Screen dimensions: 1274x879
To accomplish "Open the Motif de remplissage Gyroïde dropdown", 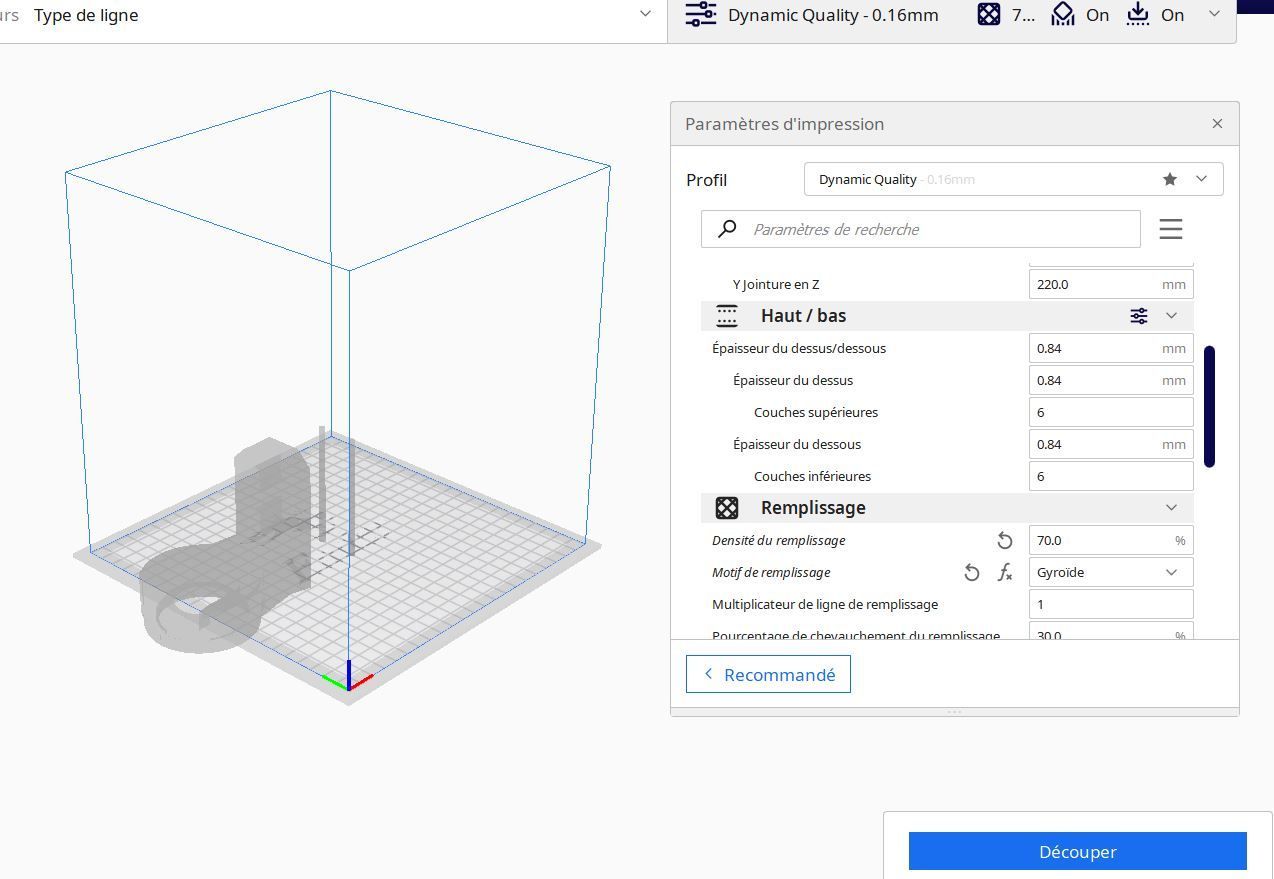I will coord(1111,572).
